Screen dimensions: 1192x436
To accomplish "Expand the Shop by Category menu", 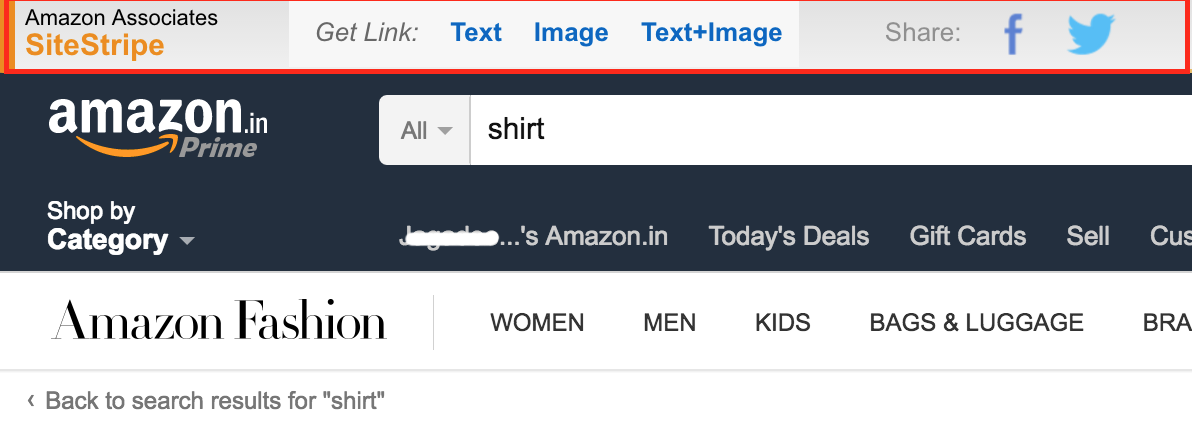I will 120,226.
